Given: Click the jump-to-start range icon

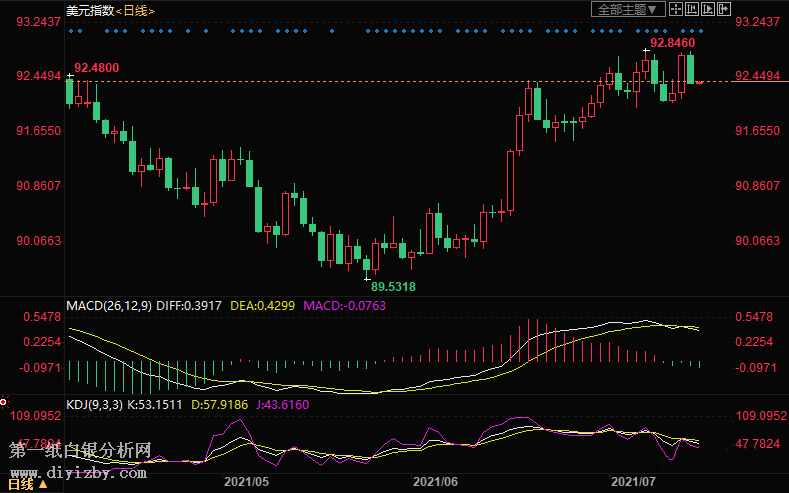Looking at the screenshot, I should [690, 9].
